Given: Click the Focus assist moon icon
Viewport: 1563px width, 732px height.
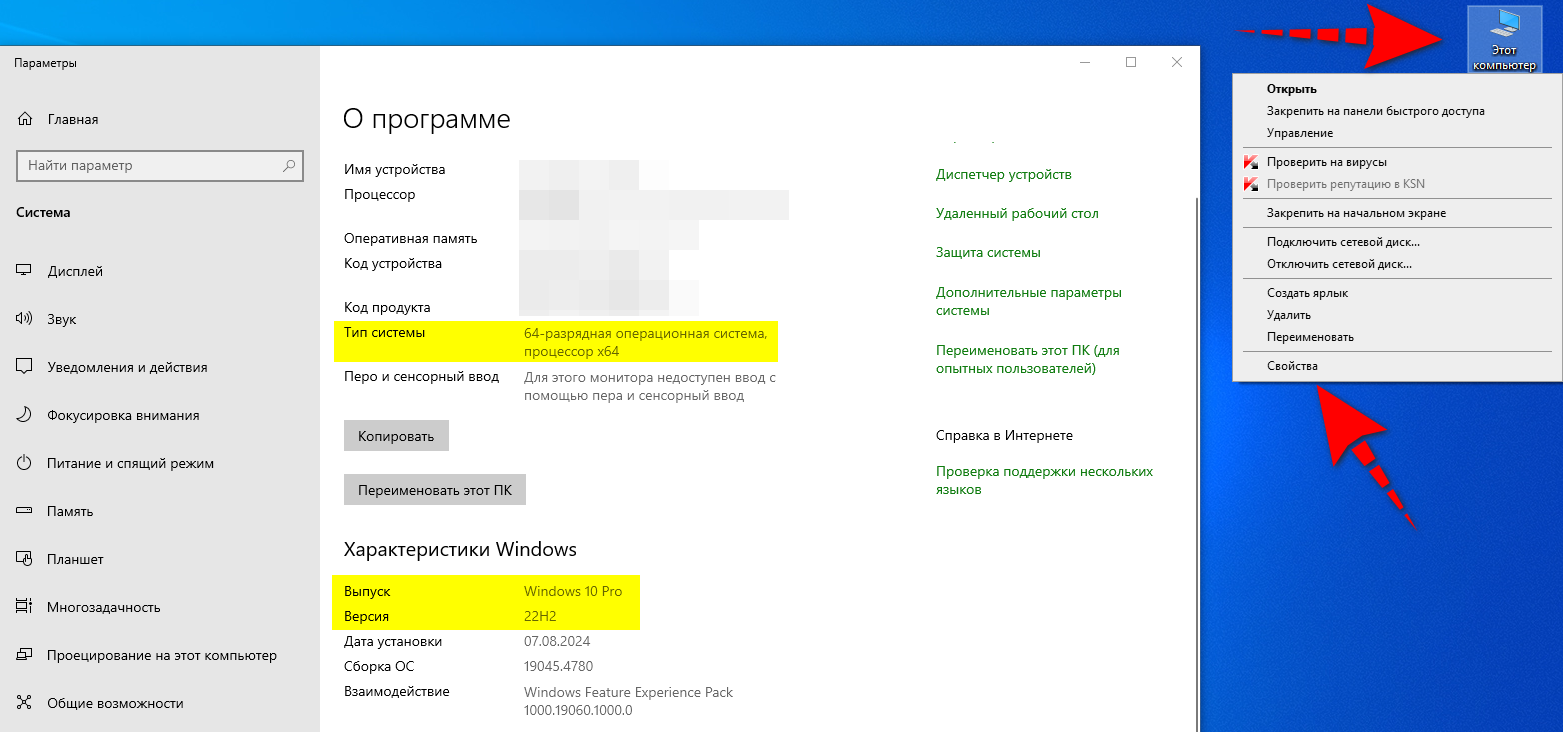Looking at the screenshot, I should (25, 415).
